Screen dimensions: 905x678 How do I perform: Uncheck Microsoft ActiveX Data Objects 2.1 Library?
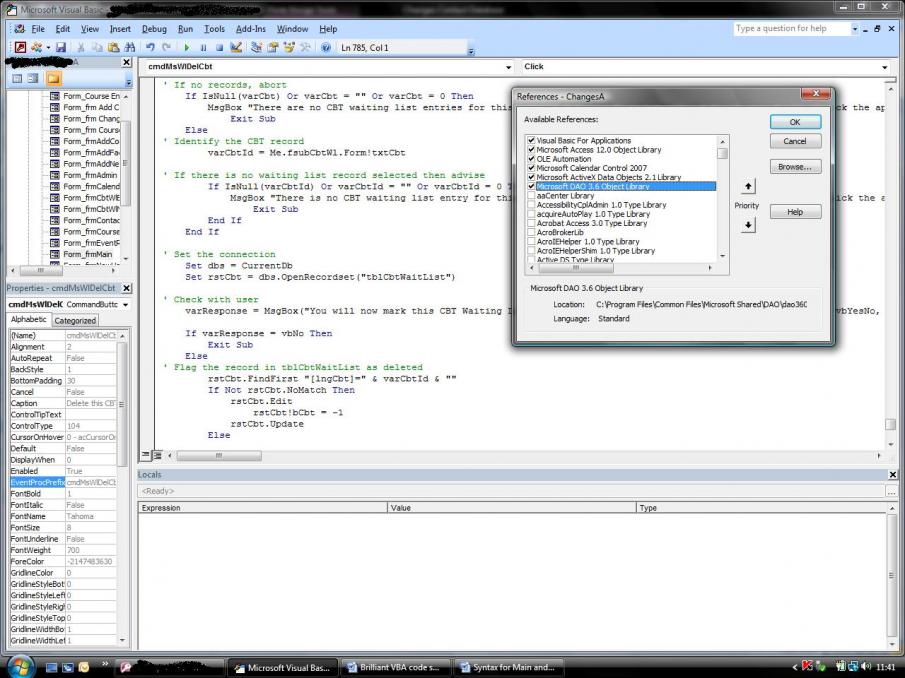pyautogui.click(x=531, y=177)
